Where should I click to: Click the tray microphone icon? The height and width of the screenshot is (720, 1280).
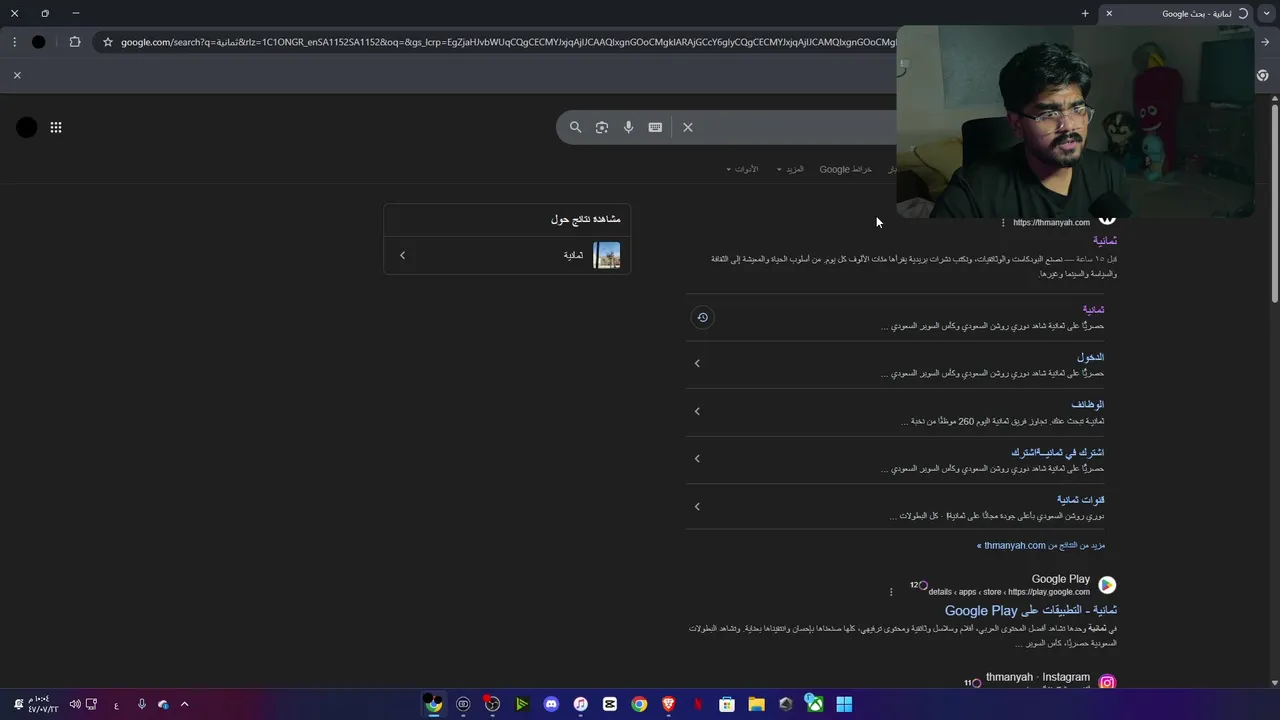[x=141, y=704]
